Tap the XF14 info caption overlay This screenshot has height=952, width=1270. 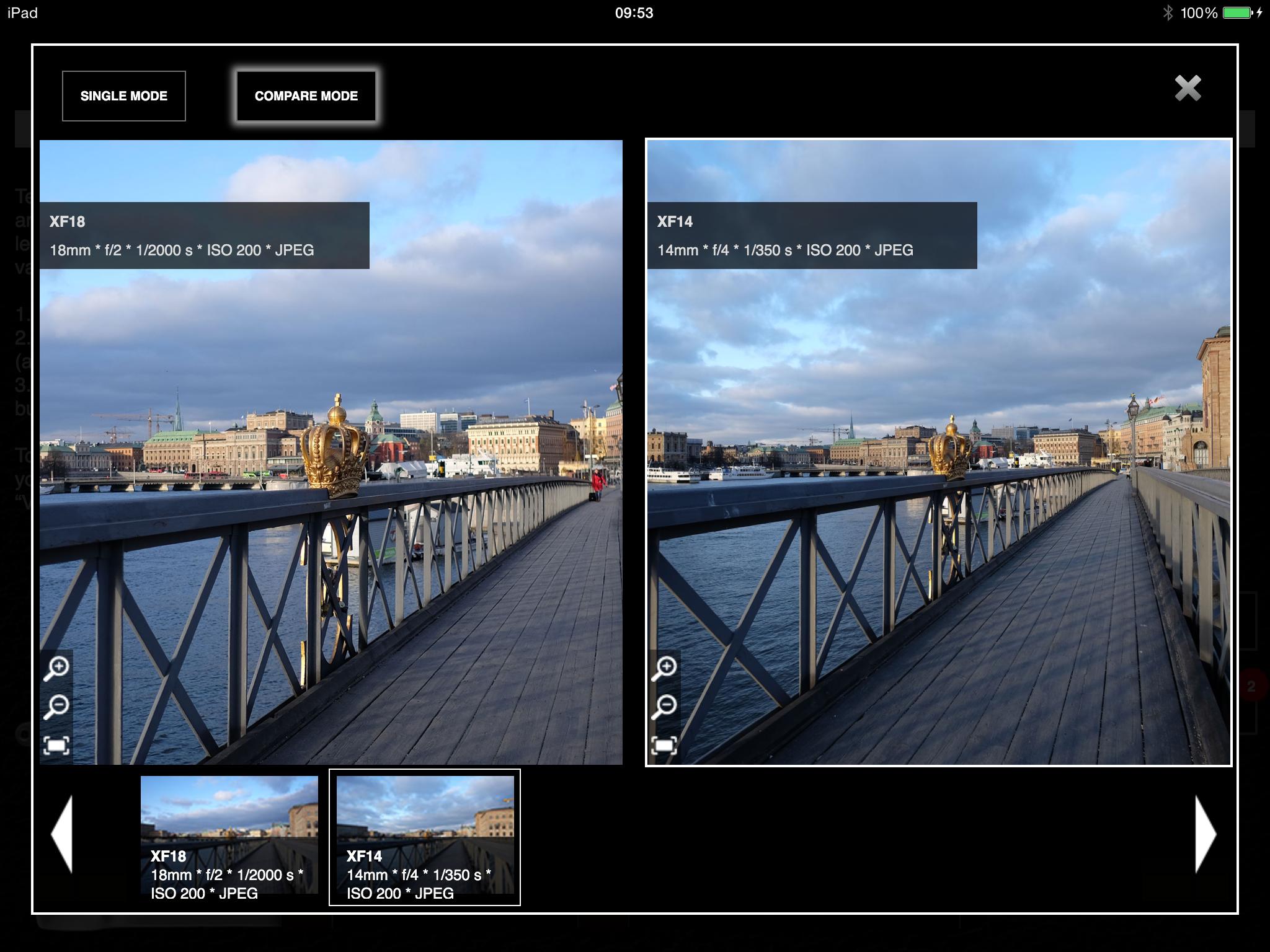(x=812, y=236)
